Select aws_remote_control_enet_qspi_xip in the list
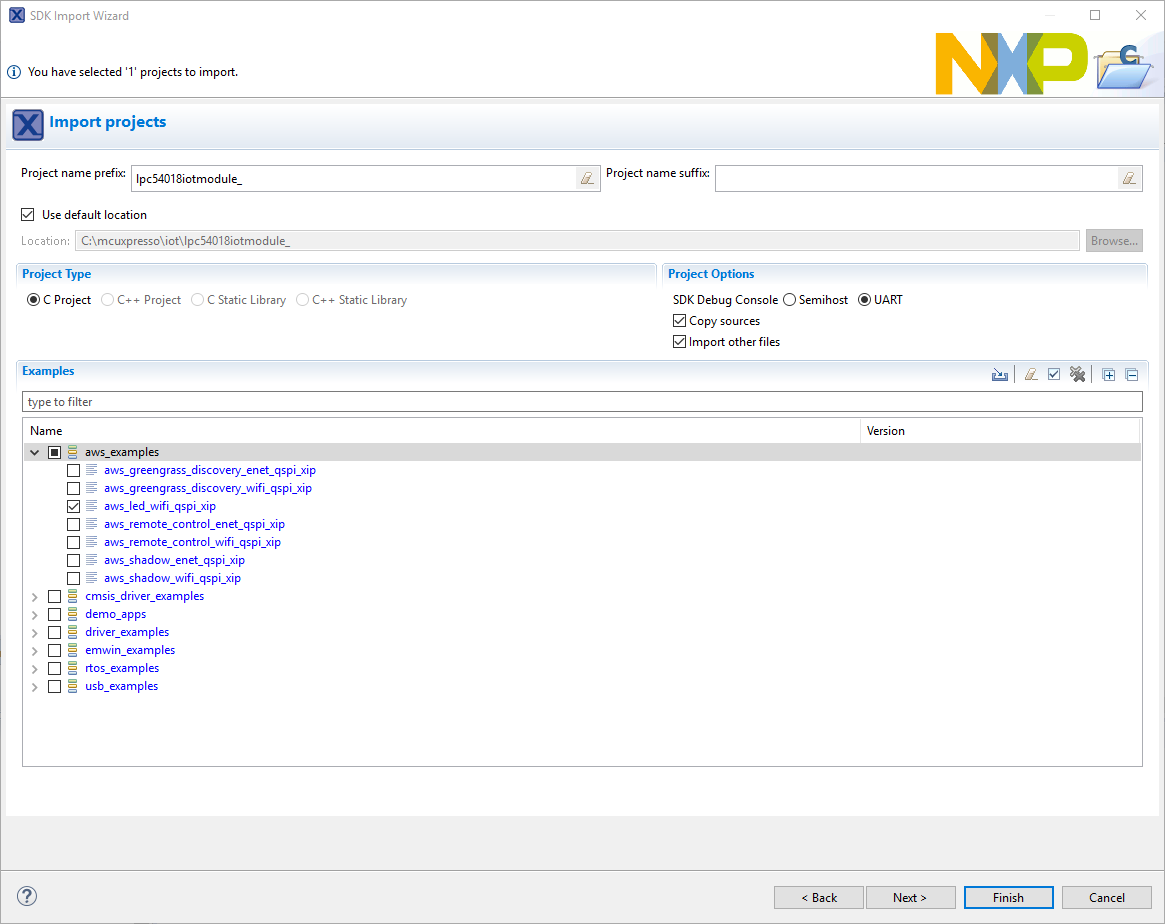 (x=194, y=524)
